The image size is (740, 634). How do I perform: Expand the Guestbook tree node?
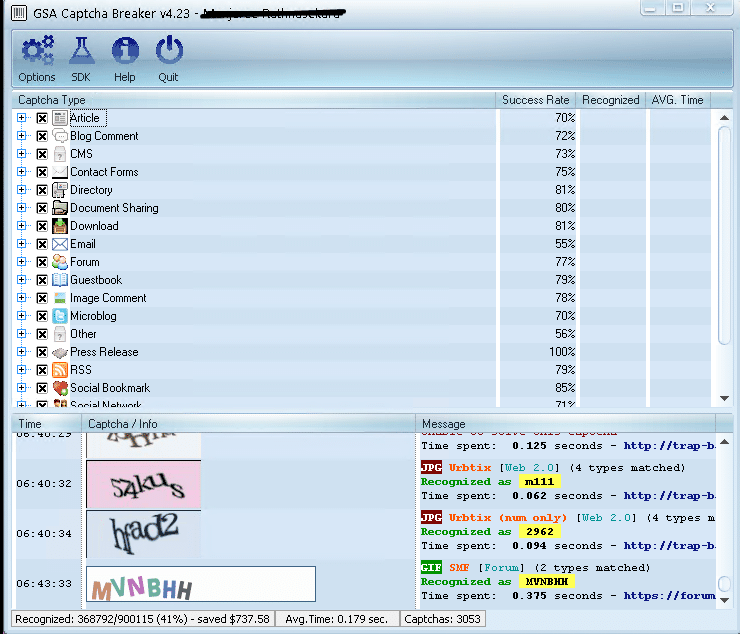(x=21, y=279)
